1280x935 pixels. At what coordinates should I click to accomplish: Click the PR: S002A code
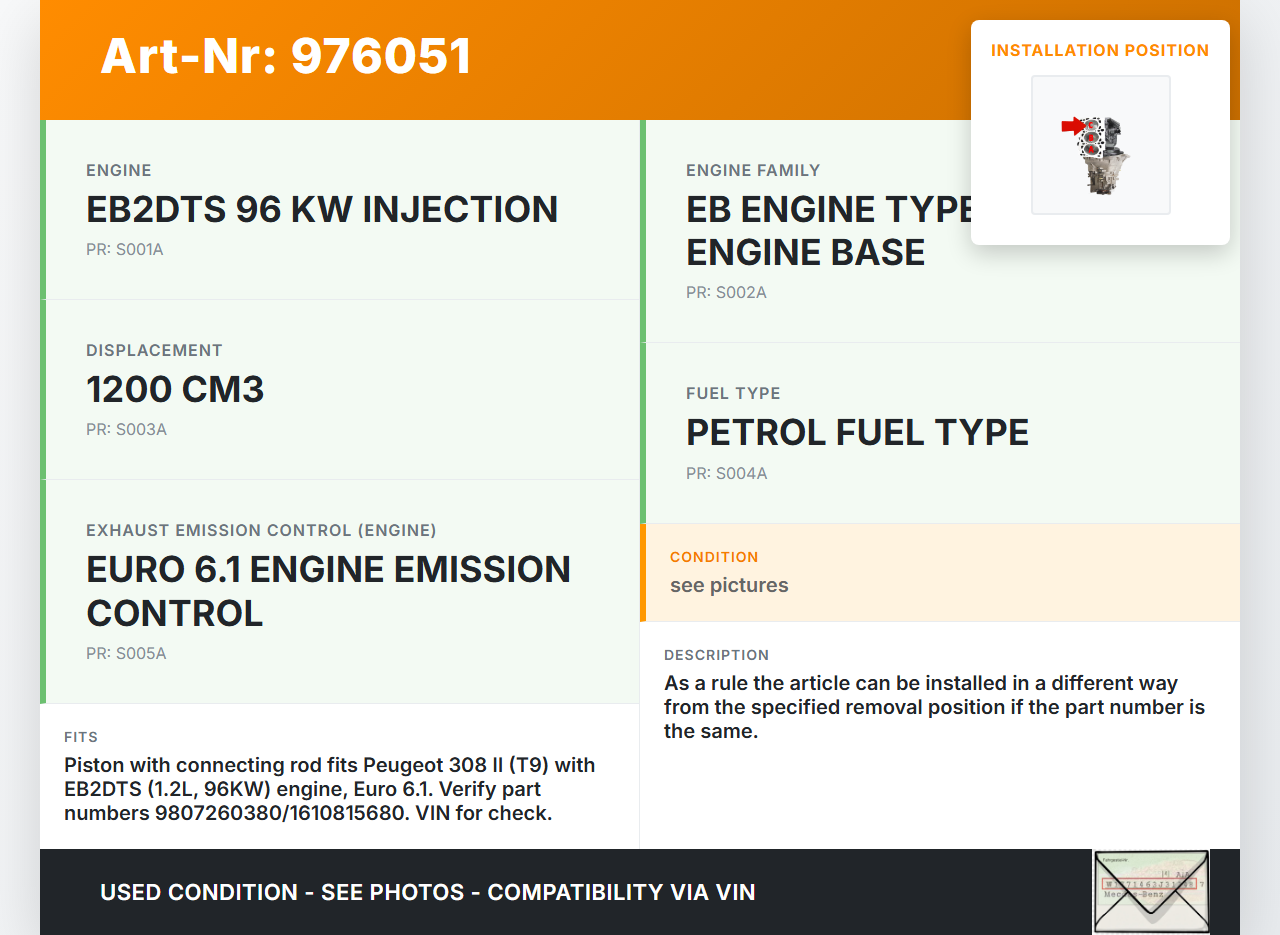point(726,293)
